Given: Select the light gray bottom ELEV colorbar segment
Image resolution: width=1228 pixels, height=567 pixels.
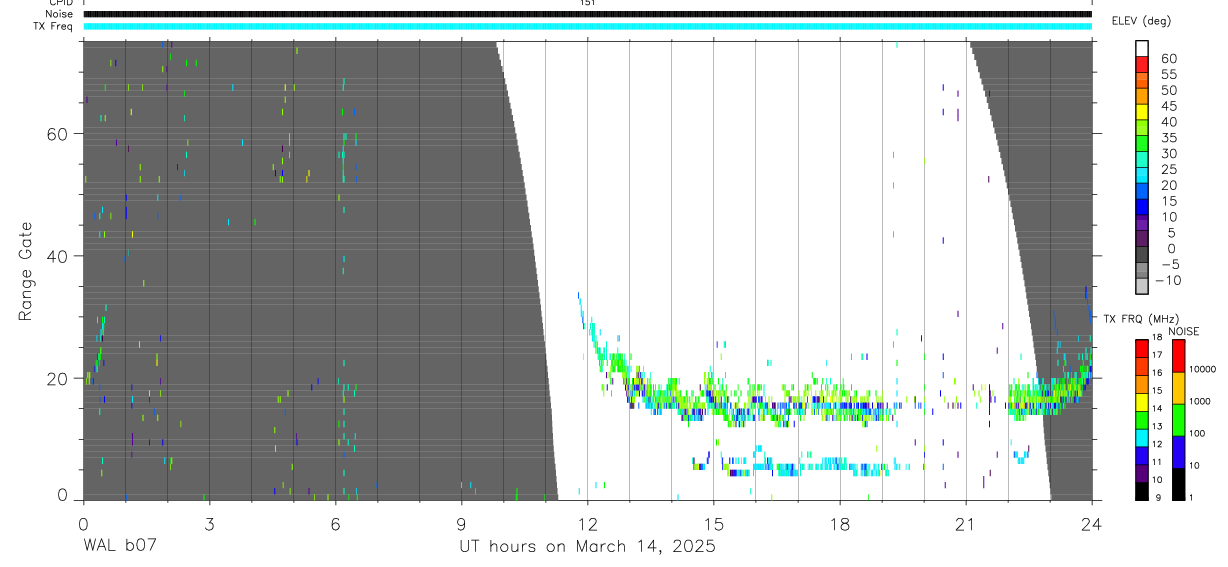Looking at the screenshot, I should [1142, 286].
